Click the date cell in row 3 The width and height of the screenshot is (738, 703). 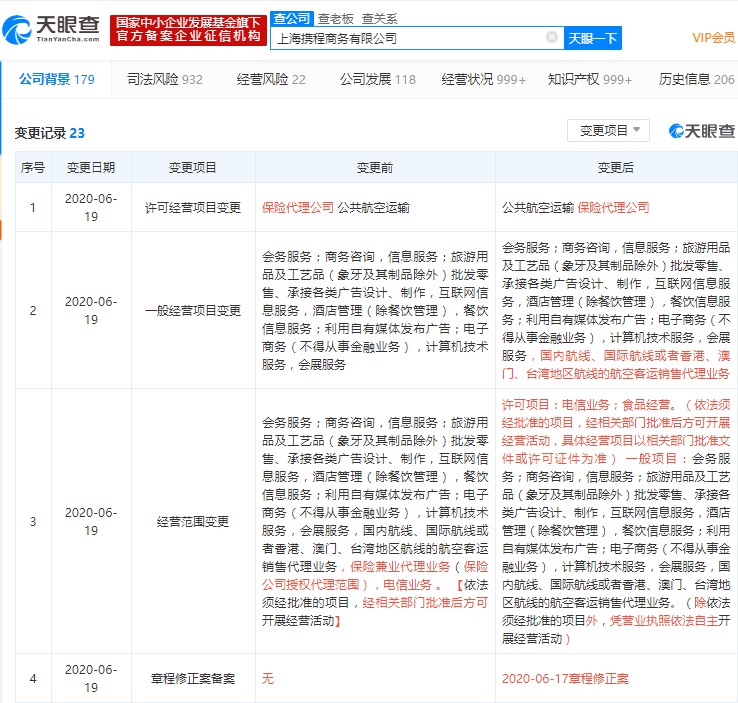click(x=91, y=521)
